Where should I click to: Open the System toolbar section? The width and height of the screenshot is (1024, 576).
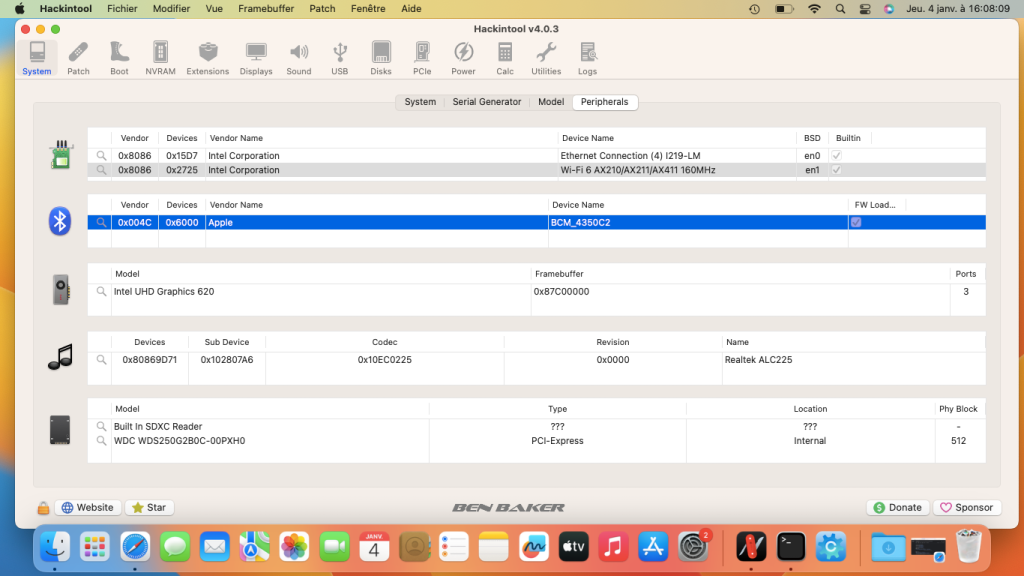37,58
